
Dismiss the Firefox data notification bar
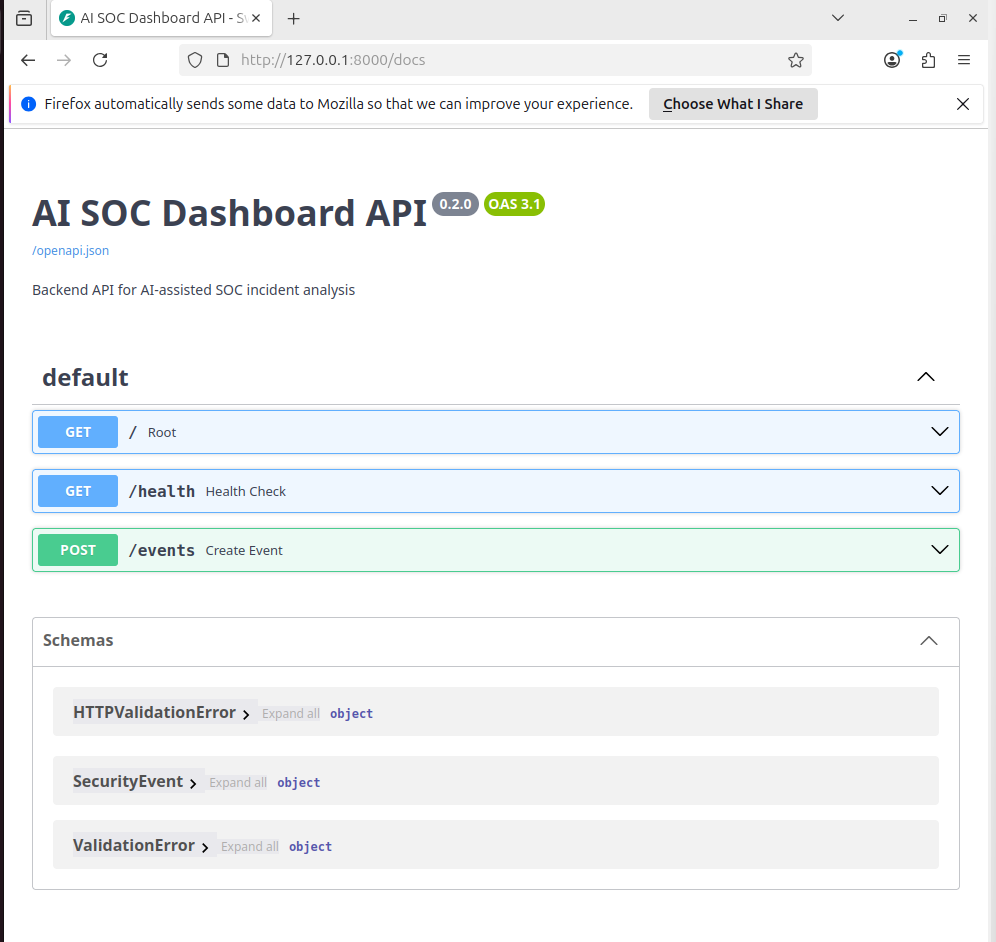click(962, 104)
